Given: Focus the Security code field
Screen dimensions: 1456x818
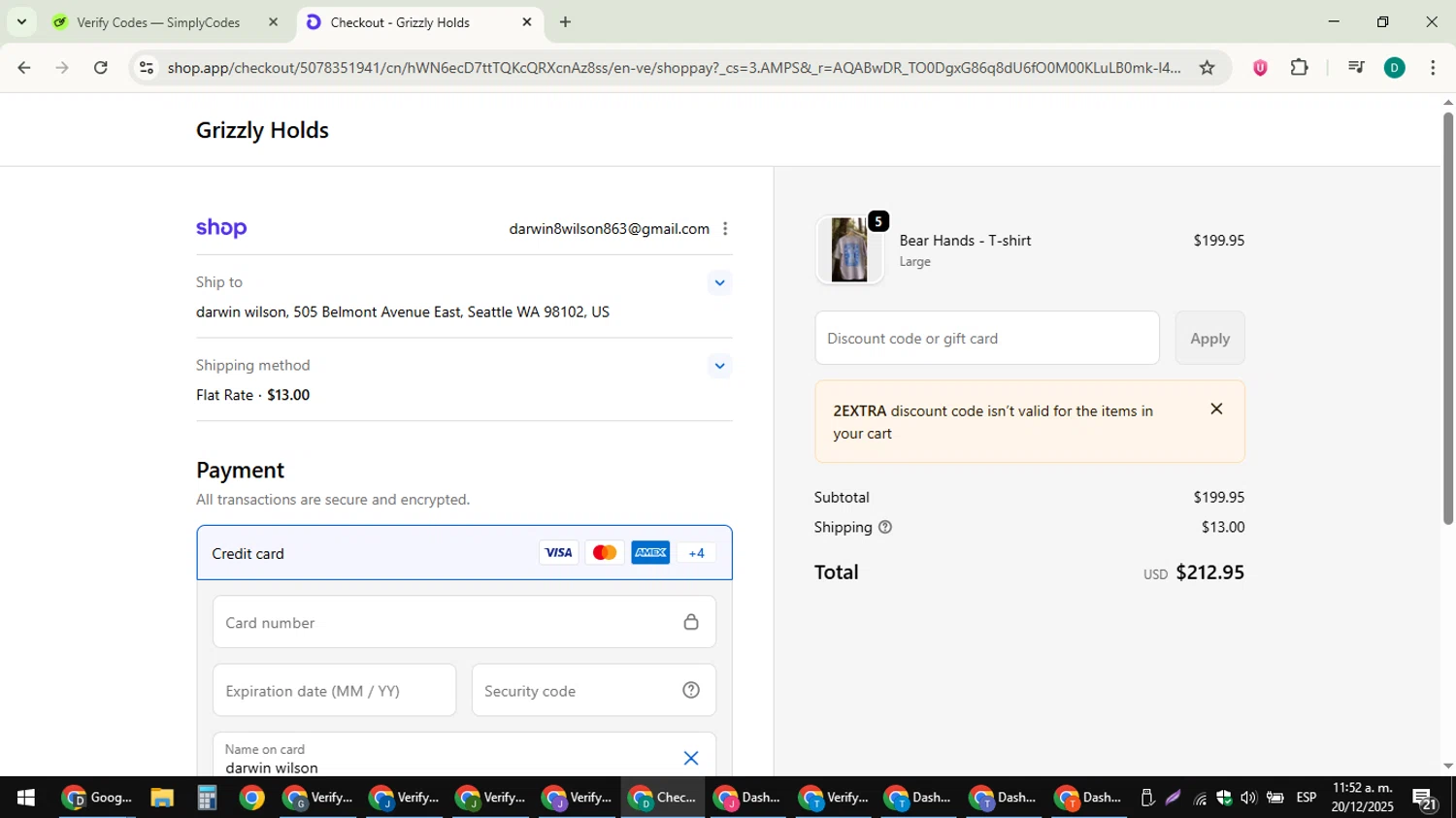Looking at the screenshot, I should coord(593,691).
